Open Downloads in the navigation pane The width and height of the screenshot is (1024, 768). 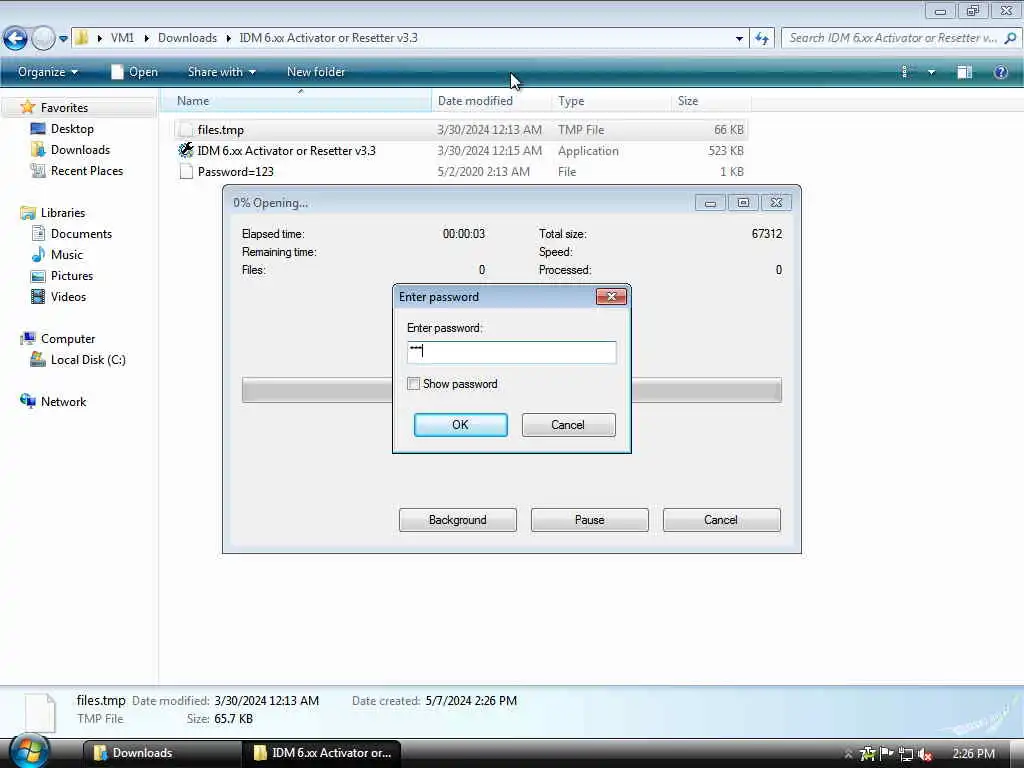(x=80, y=150)
